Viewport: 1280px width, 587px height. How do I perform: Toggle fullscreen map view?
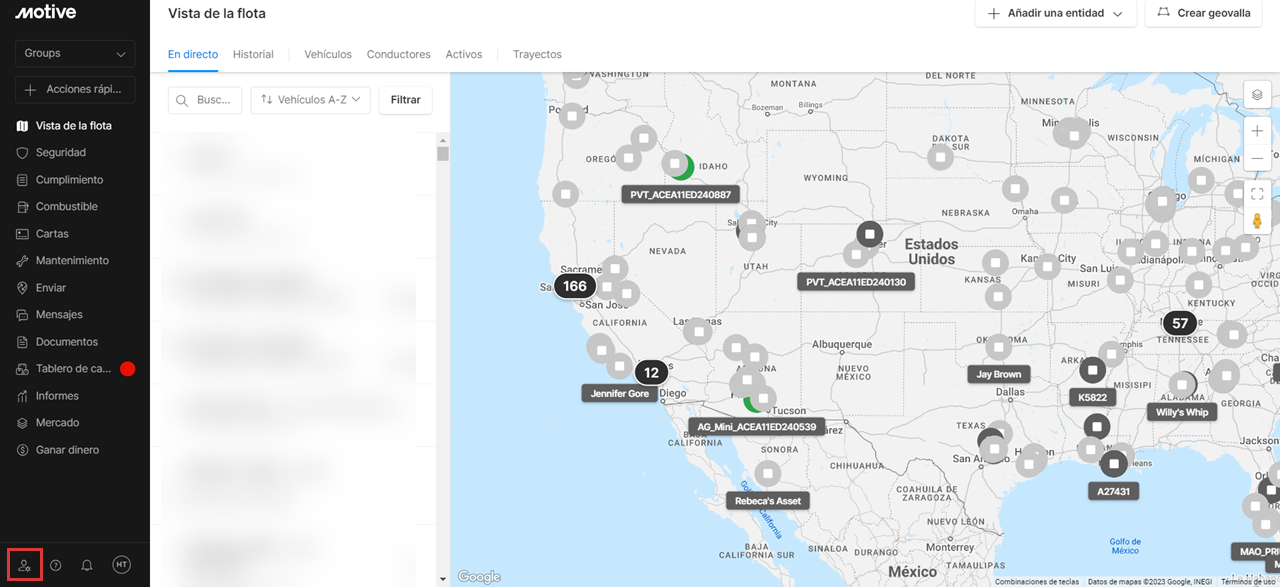[1257, 194]
